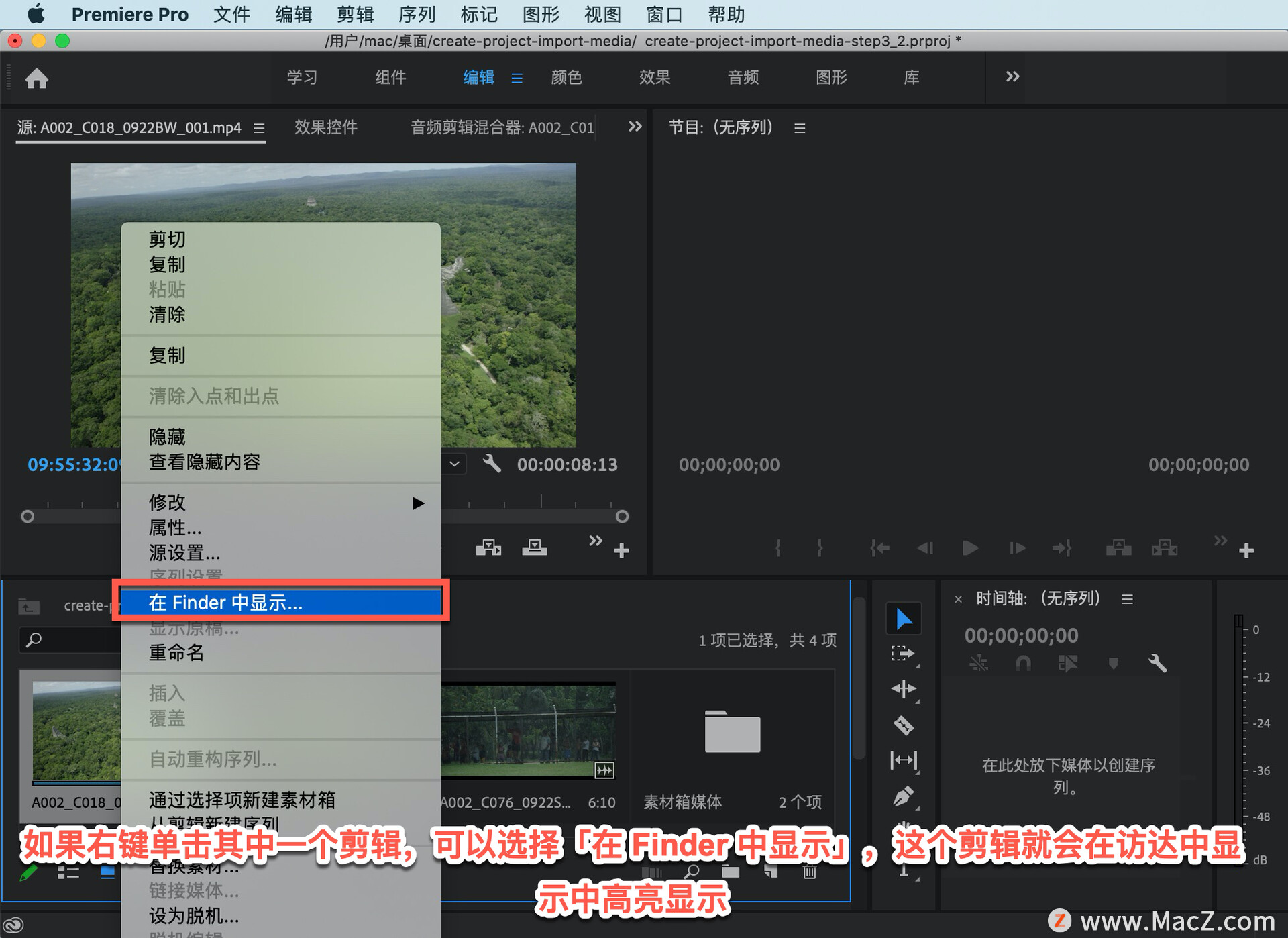The height and width of the screenshot is (938, 1288).
Task: Expand Program monitor transport overflow chevrons
Action: tap(1220, 540)
